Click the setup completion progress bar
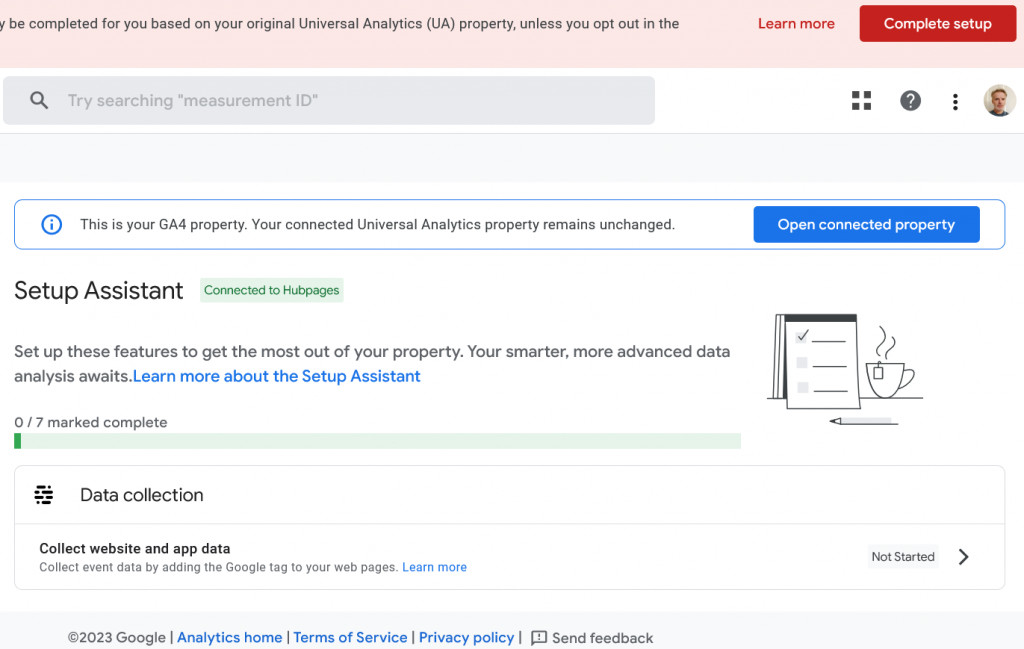Image resolution: width=1024 pixels, height=649 pixels. click(377, 441)
